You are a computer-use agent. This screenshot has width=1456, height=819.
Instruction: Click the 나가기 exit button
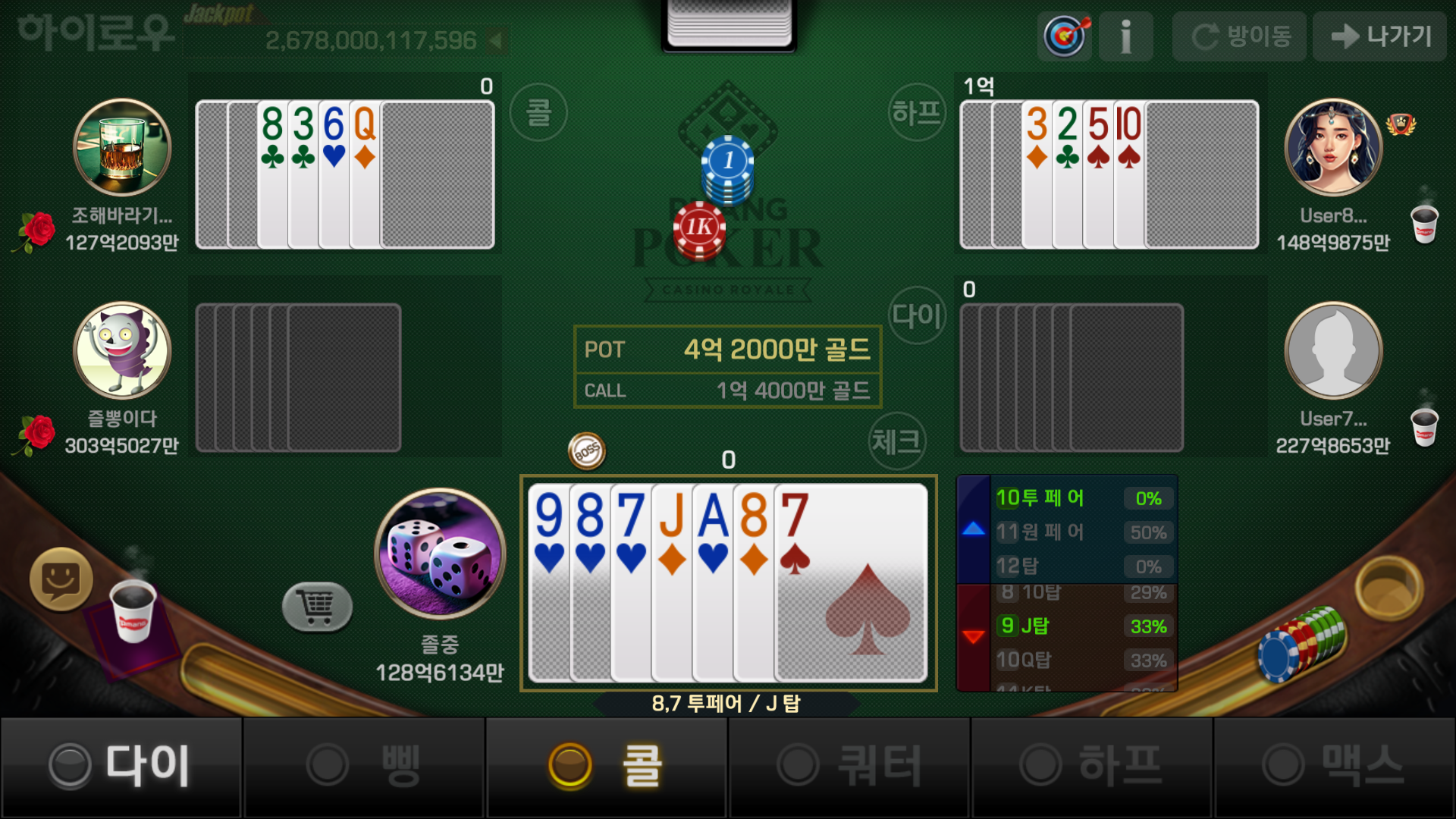1379,36
